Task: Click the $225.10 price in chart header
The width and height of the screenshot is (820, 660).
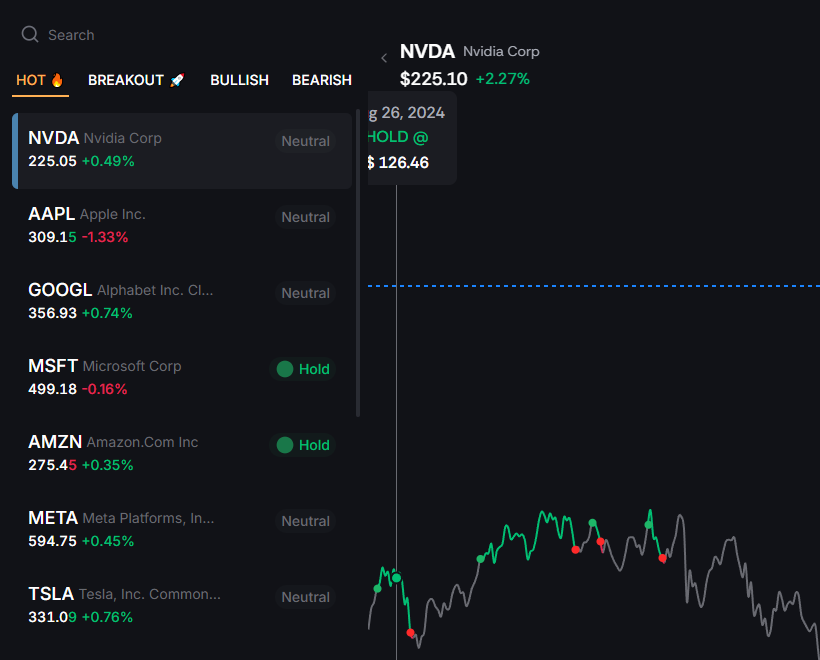Action: [x=434, y=79]
